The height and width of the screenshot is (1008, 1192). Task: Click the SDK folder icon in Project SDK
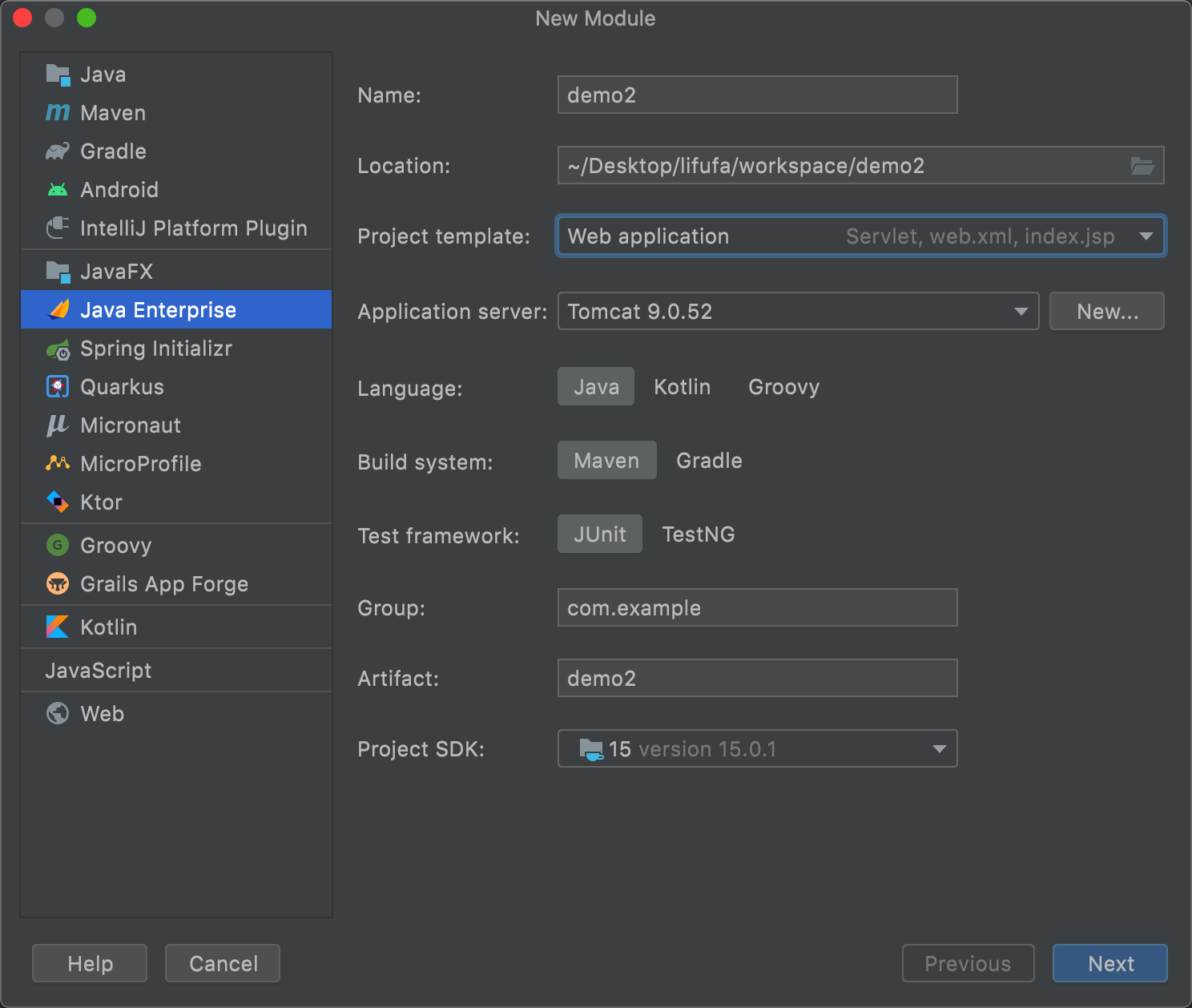(591, 749)
